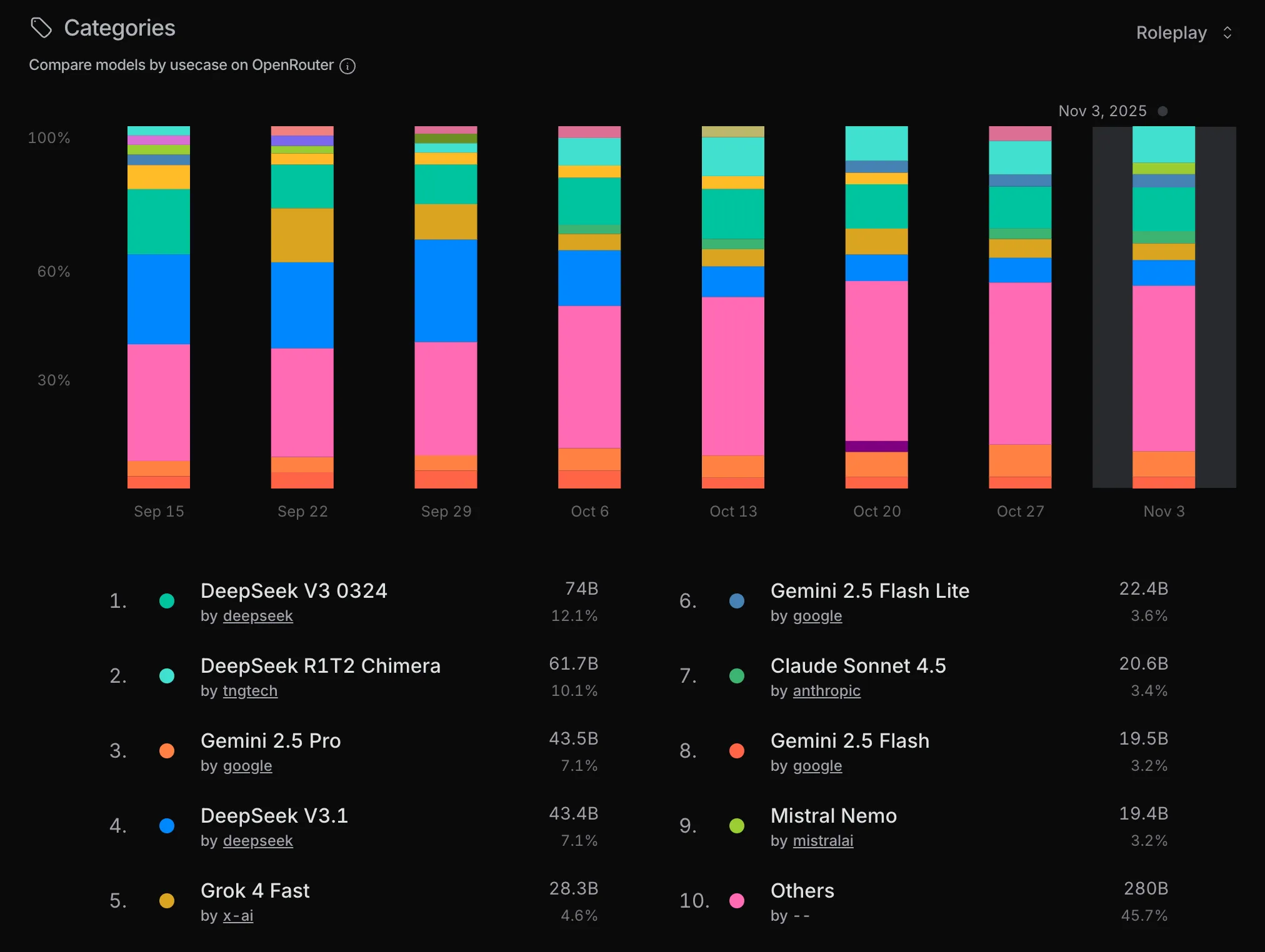Open the x-ai provider link
1265x952 pixels.
tap(238, 916)
